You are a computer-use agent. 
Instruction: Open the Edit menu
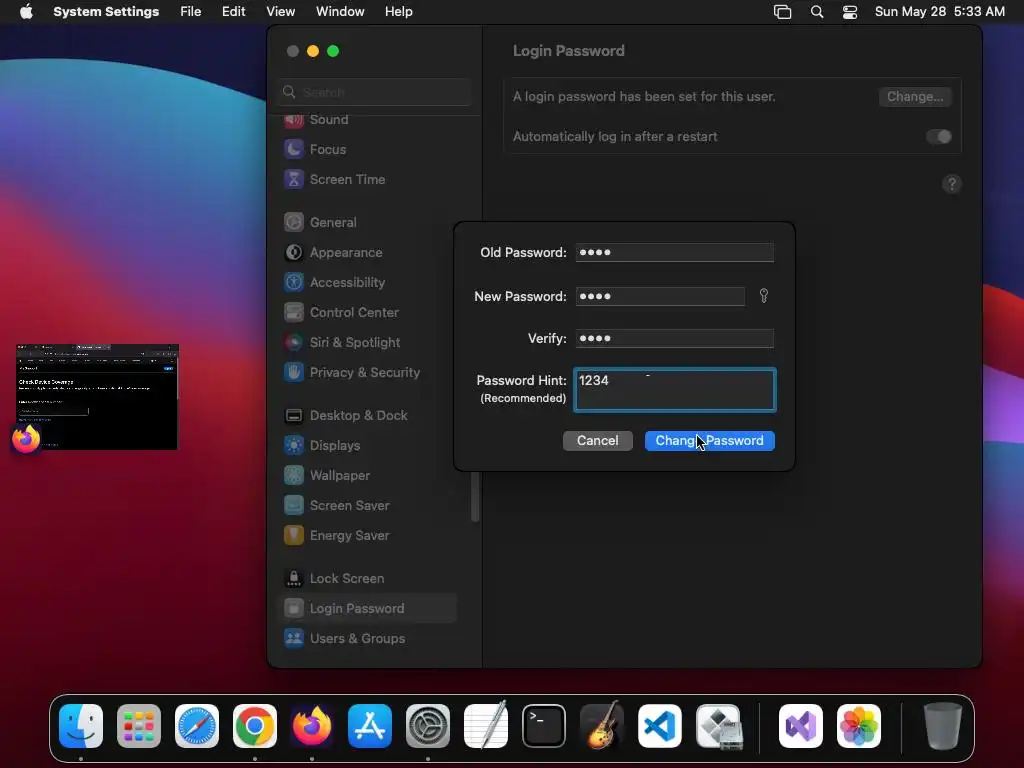coord(233,12)
